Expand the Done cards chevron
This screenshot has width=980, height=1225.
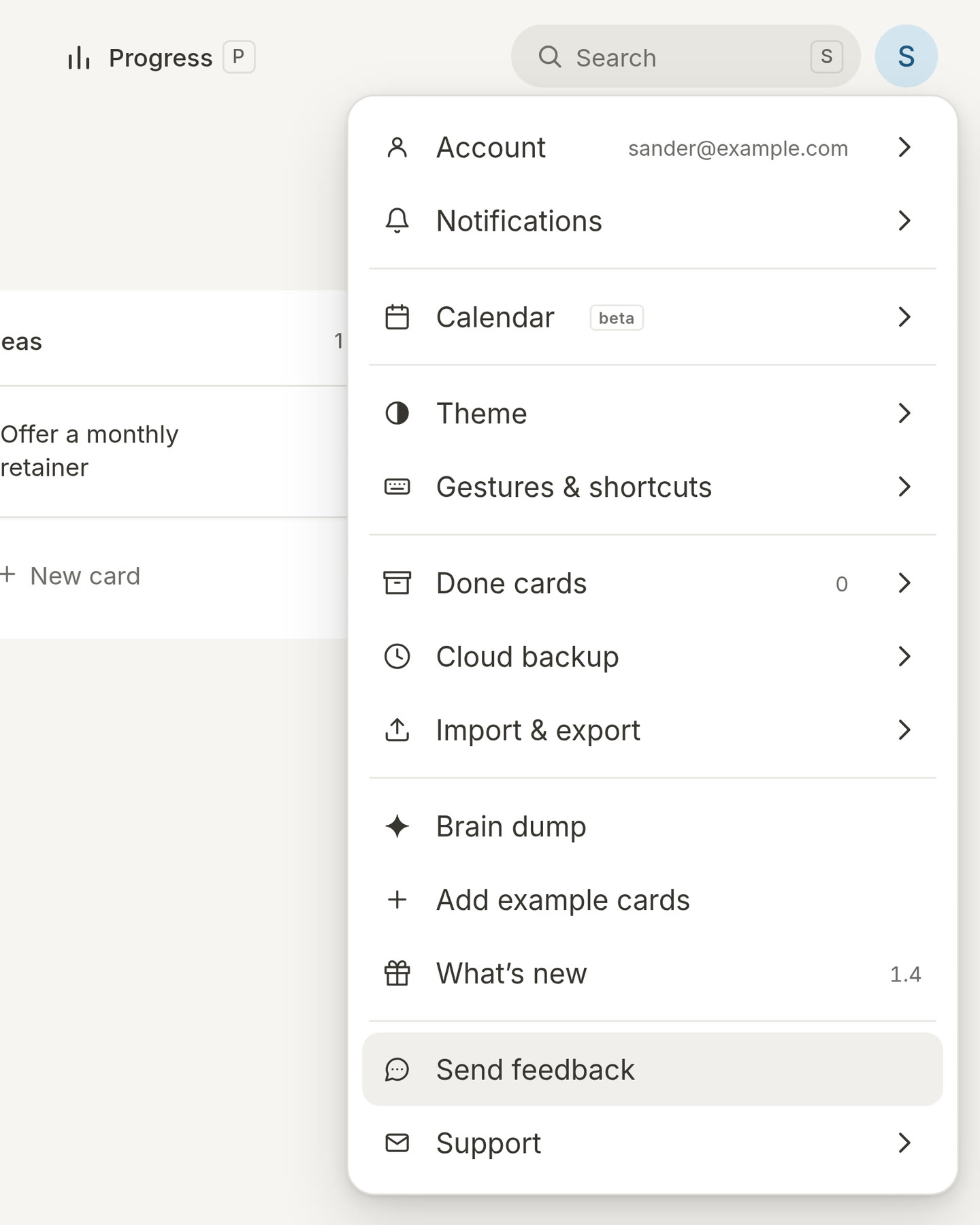coord(904,583)
